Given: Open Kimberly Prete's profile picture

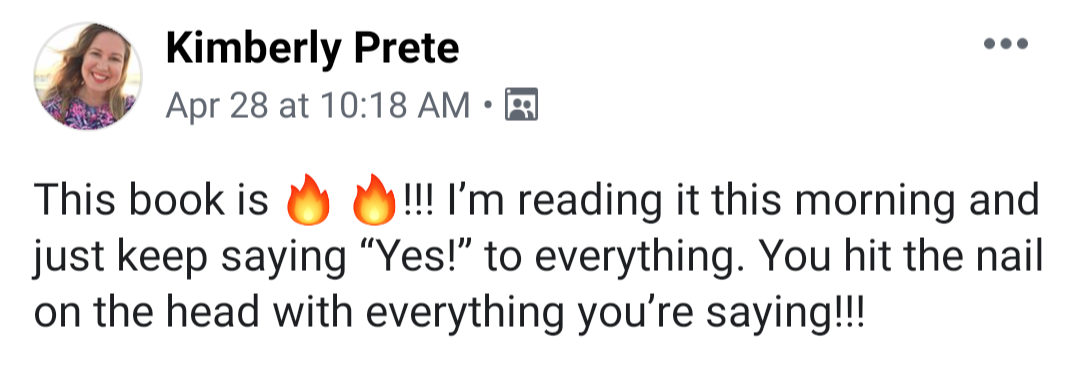Looking at the screenshot, I should (87, 75).
